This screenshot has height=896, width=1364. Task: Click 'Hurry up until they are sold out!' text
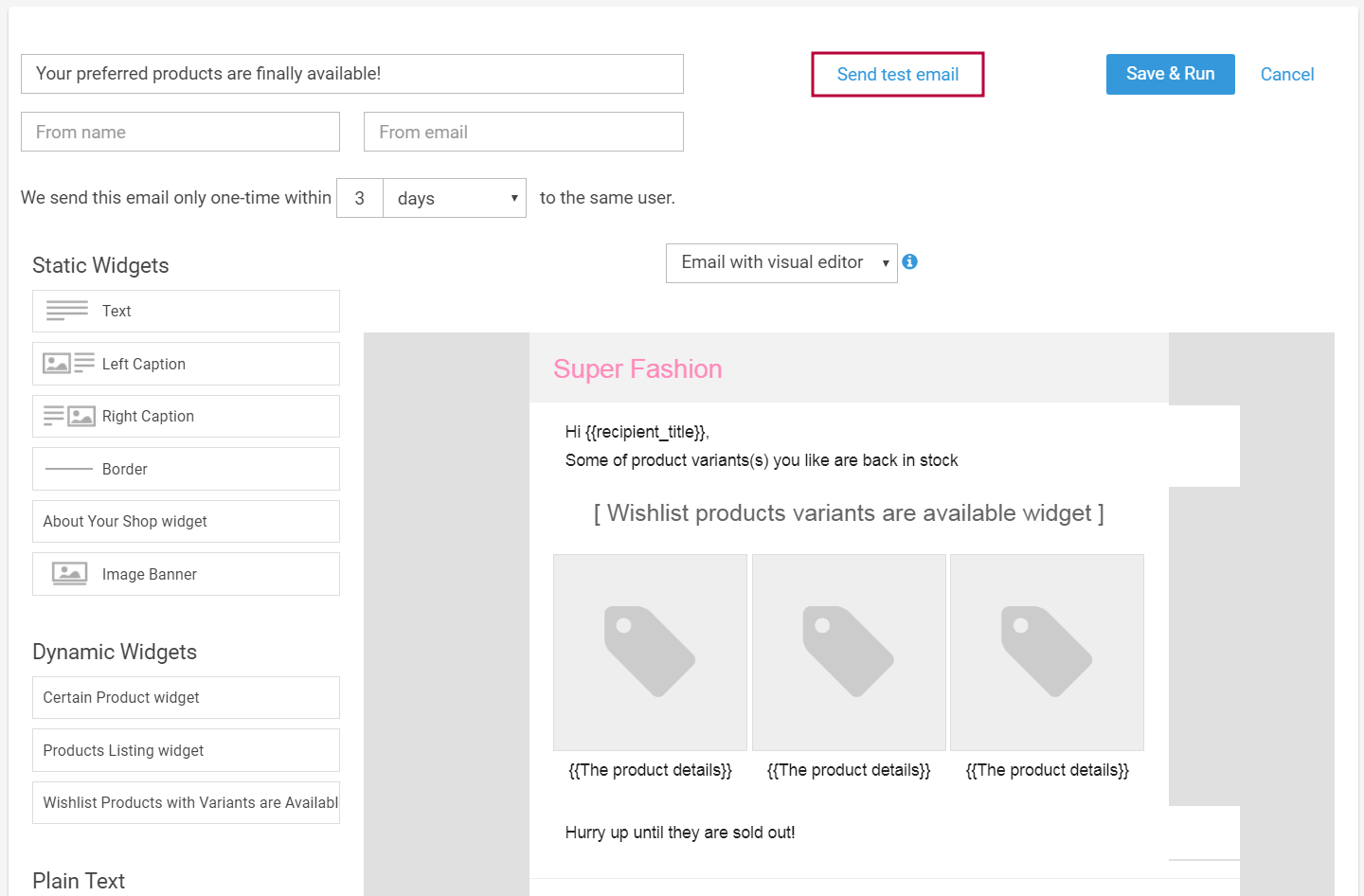(x=680, y=833)
